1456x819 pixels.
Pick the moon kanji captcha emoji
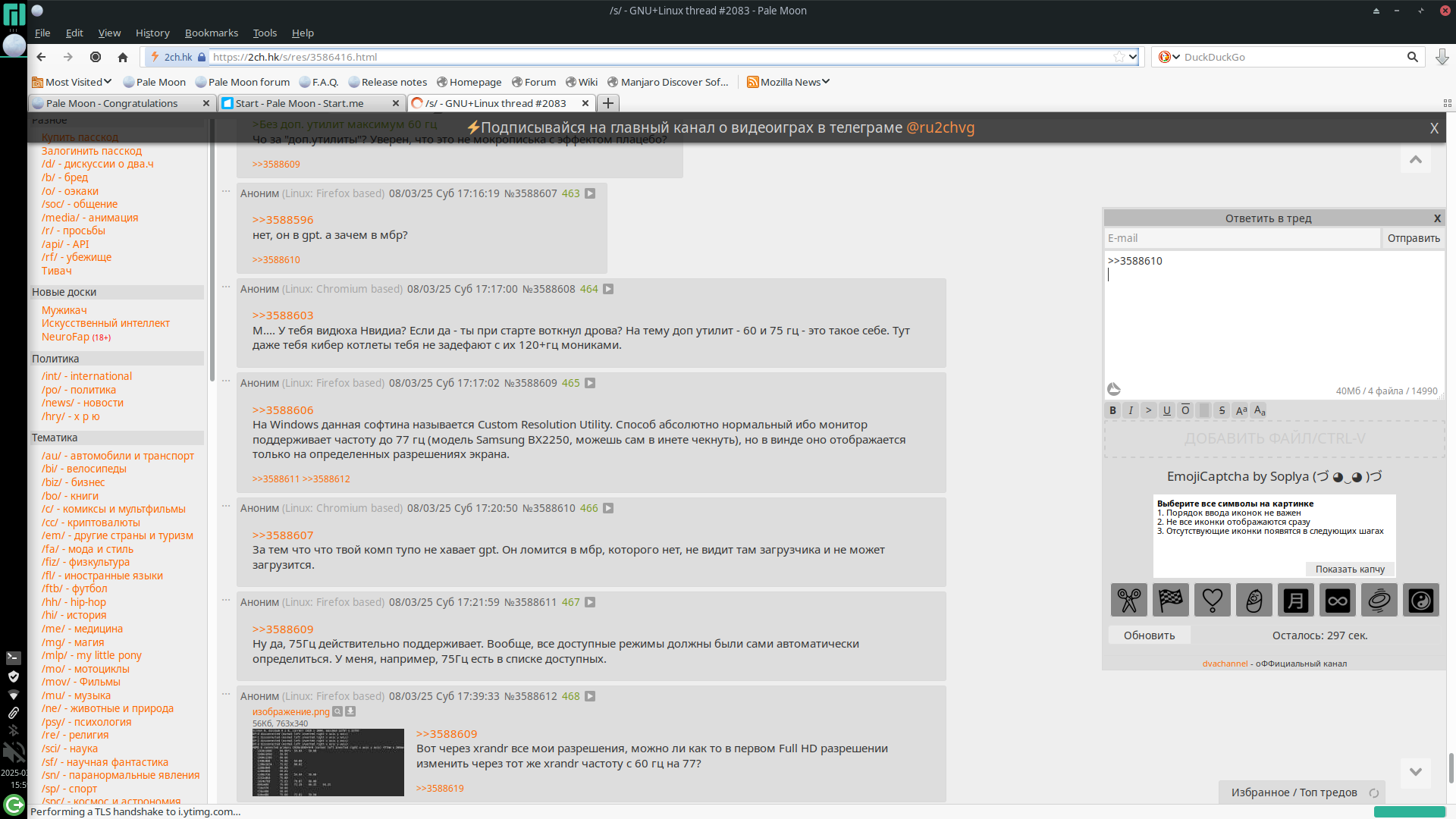tap(1296, 600)
